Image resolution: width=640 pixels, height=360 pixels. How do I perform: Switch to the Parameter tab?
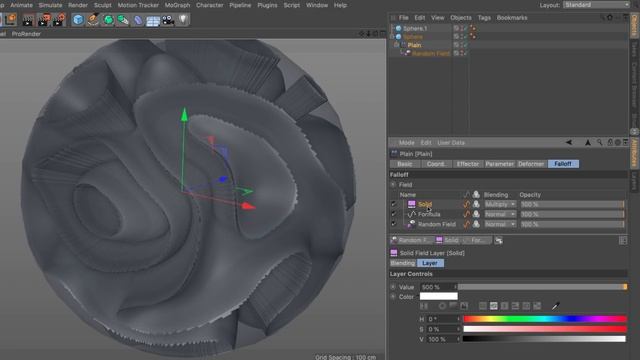click(500, 164)
